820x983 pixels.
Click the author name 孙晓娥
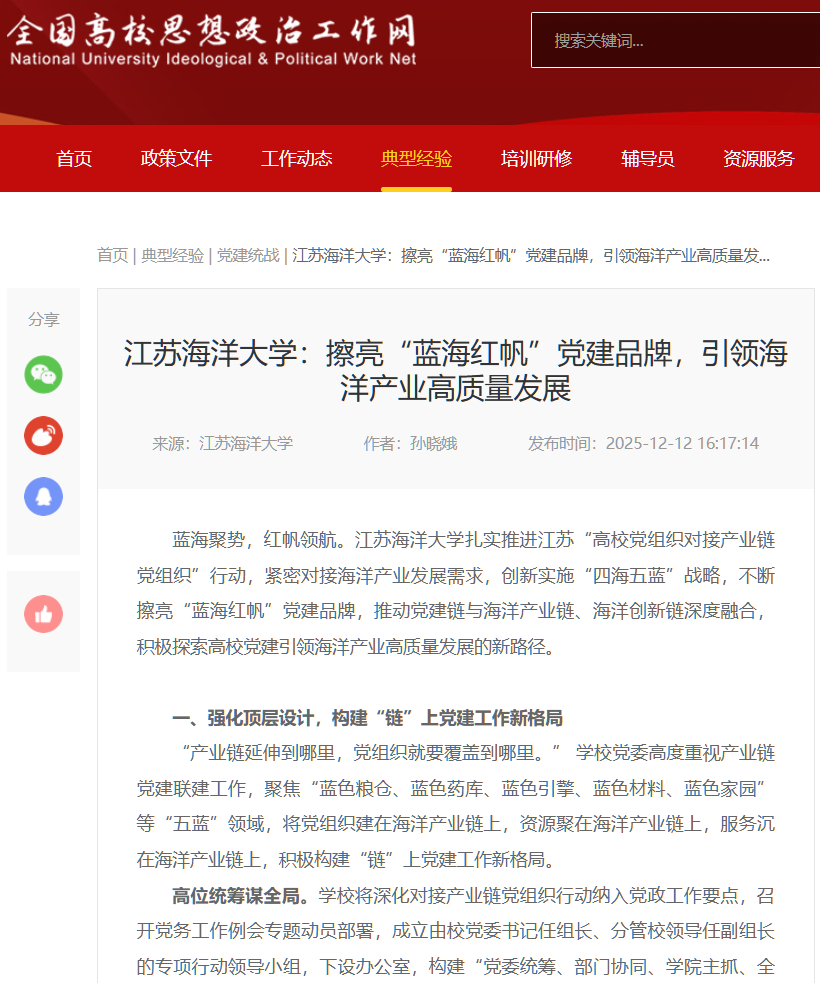tap(433, 443)
